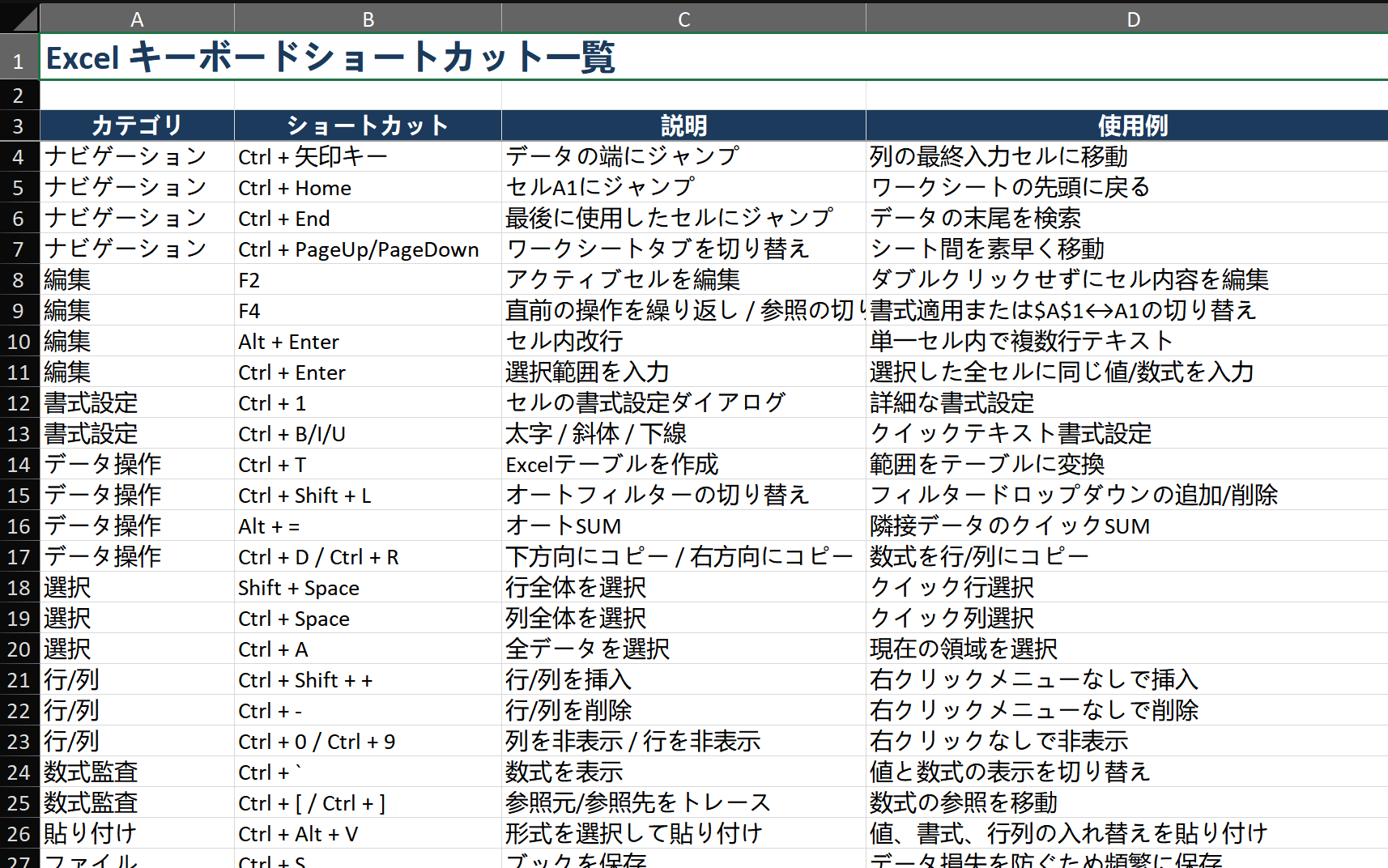This screenshot has width=1388, height=868.
Task: Select the '書式設定' cell beside 'Ctrl + 1'
Action: point(137,403)
